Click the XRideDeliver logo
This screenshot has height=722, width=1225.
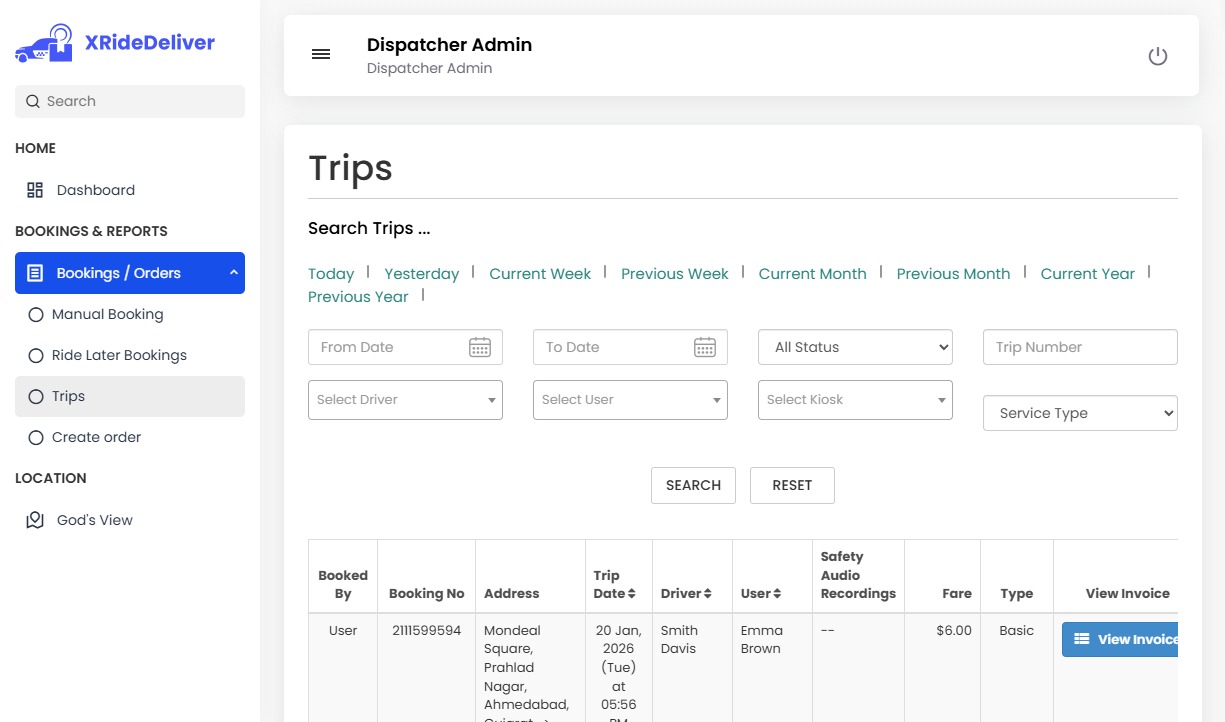(115, 43)
